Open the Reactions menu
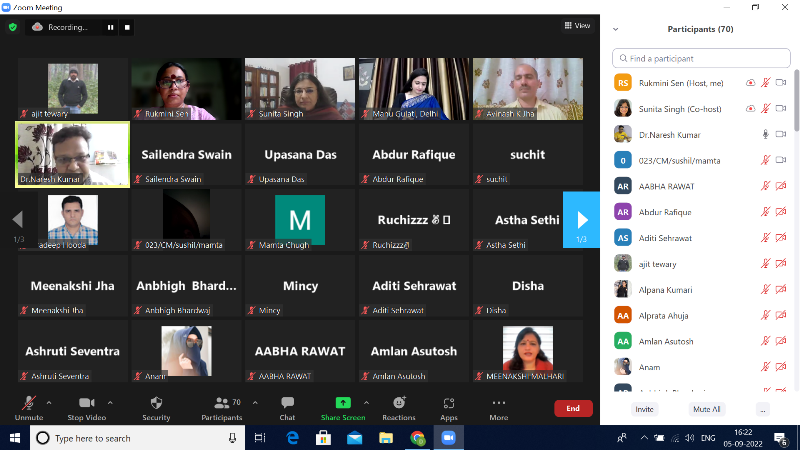 398,403
